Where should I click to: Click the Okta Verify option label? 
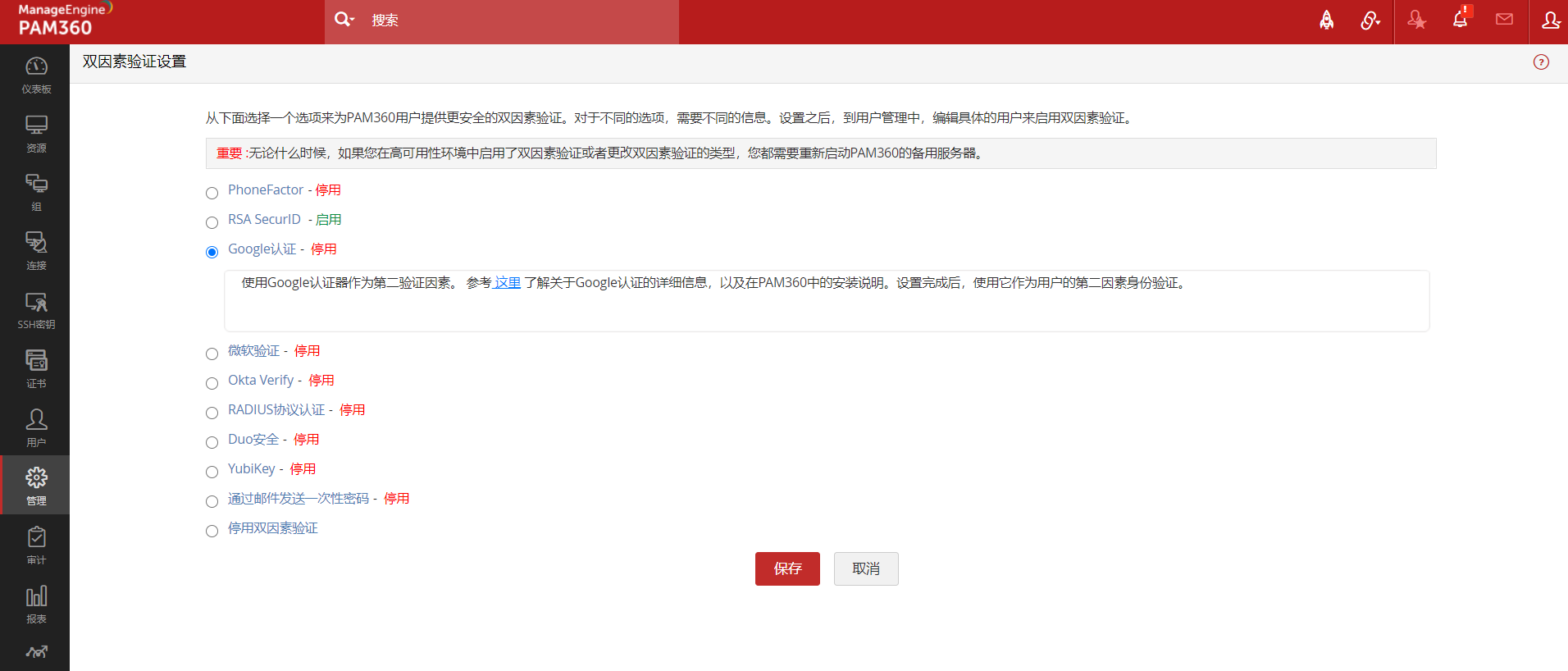[x=261, y=381]
